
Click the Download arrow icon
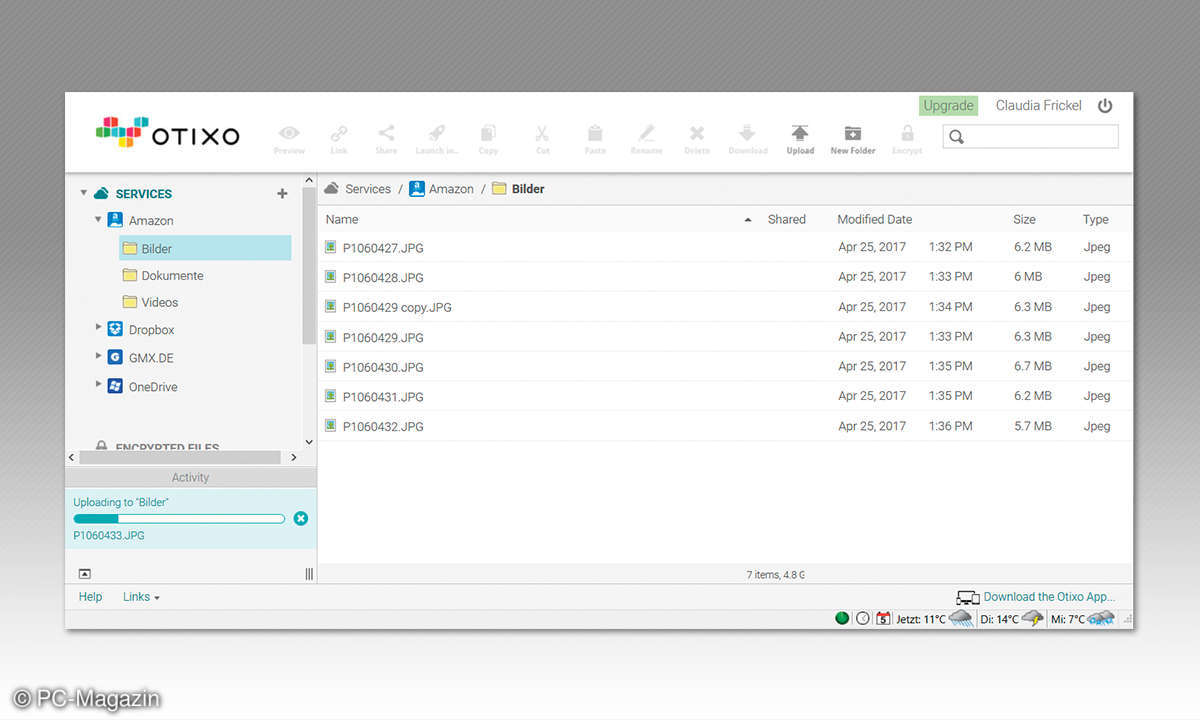pos(747,133)
